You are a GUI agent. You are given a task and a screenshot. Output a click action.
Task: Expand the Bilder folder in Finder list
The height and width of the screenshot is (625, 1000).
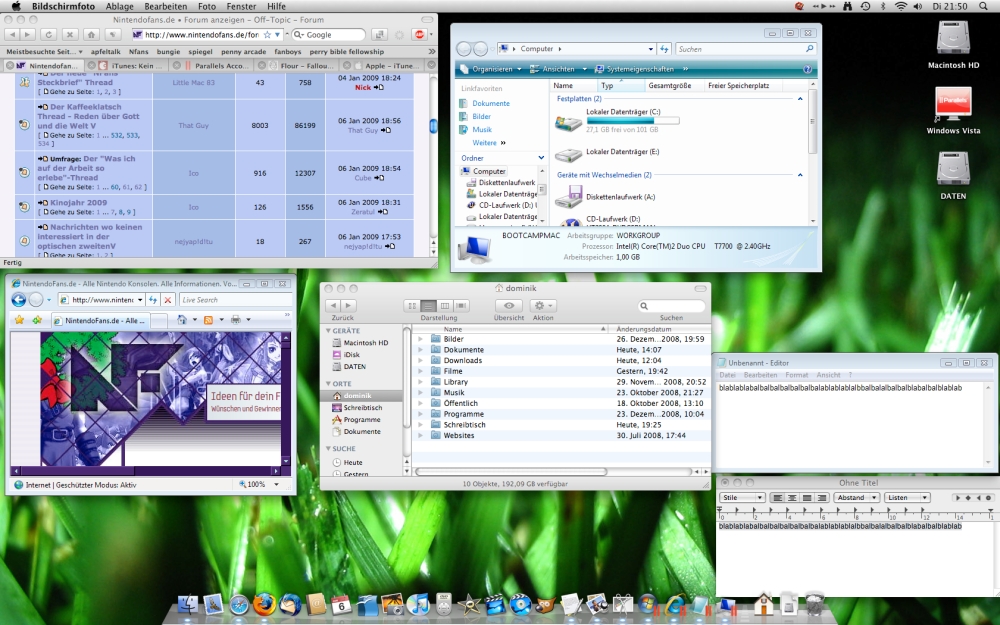pyautogui.click(x=420, y=339)
